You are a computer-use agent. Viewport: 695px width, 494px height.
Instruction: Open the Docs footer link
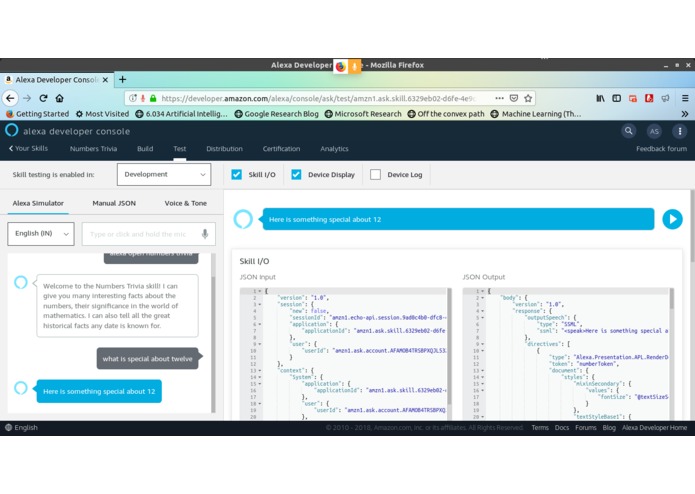(562, 428)
